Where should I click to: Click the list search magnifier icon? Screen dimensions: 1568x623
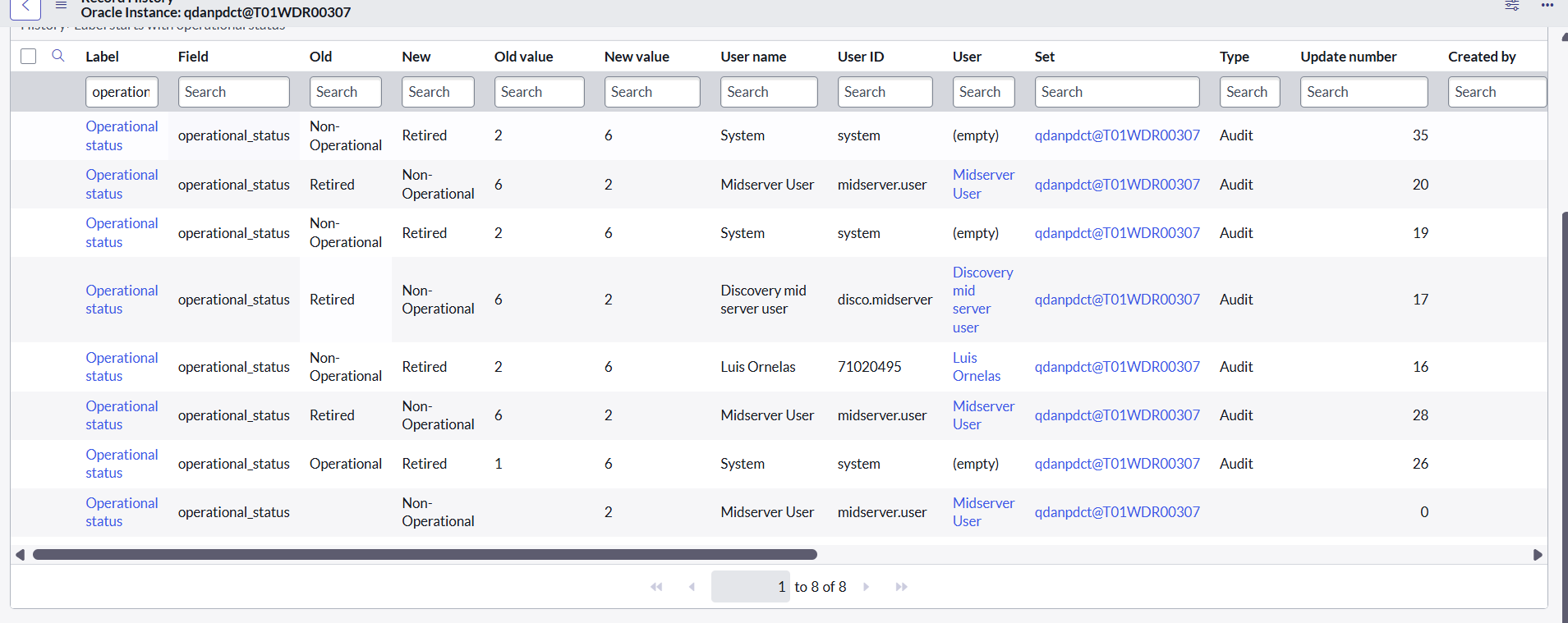(58, 56)
